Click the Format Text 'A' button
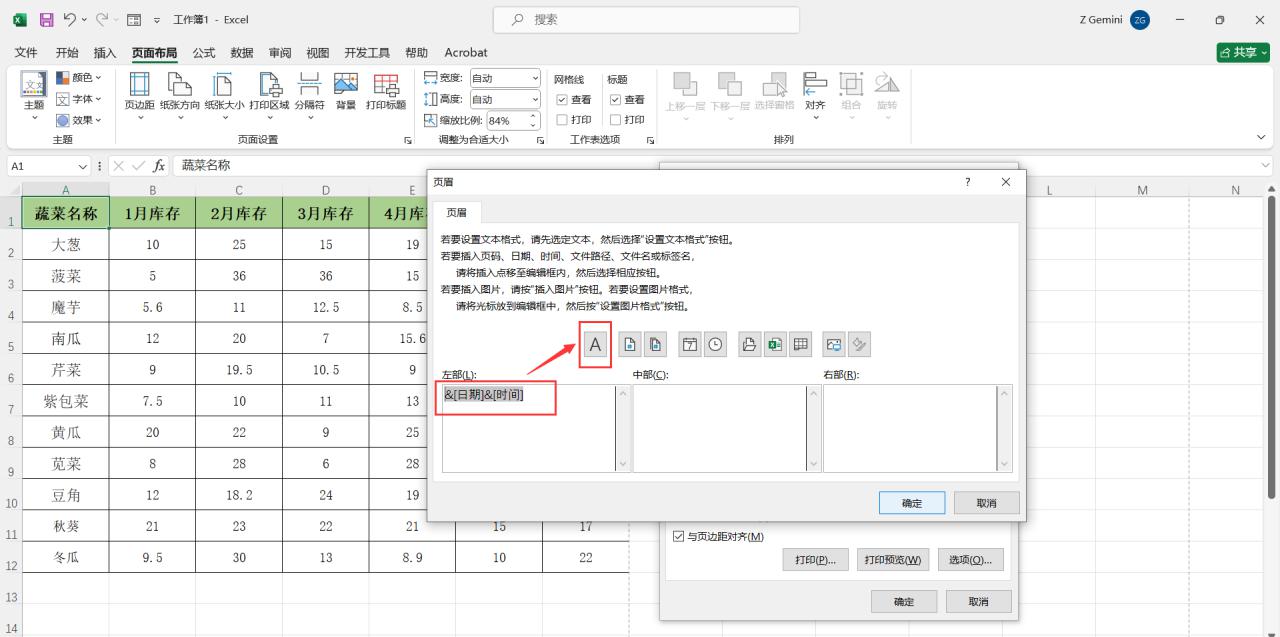 coord(595,344)
